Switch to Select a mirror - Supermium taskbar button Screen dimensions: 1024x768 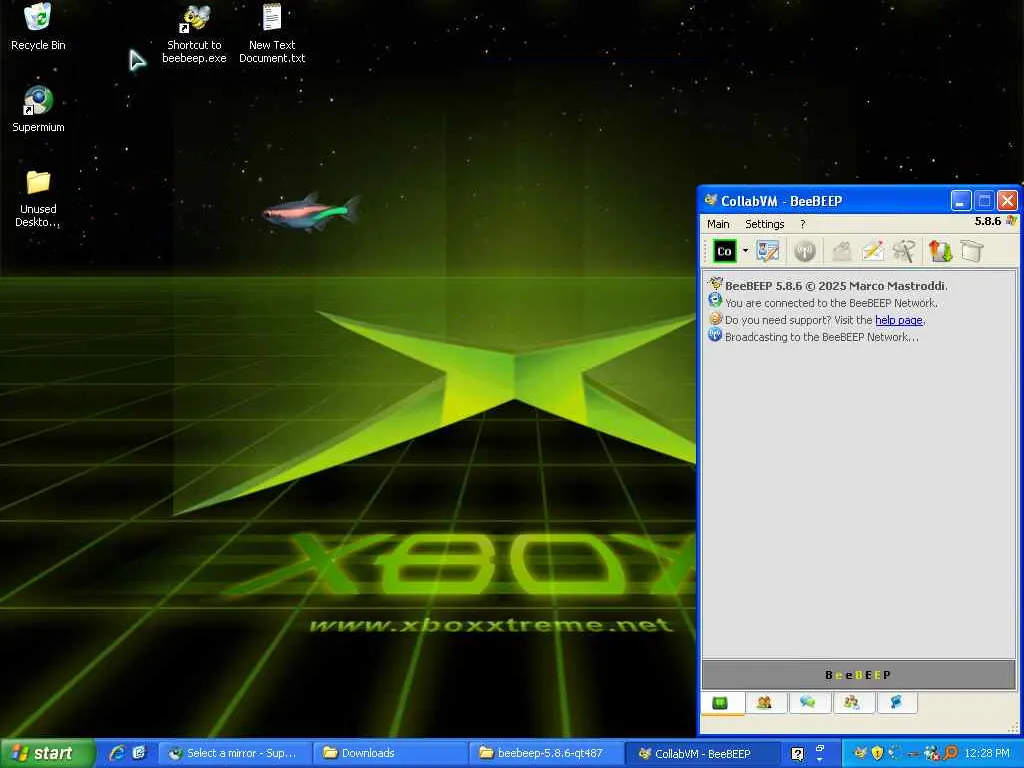(235, 753)
